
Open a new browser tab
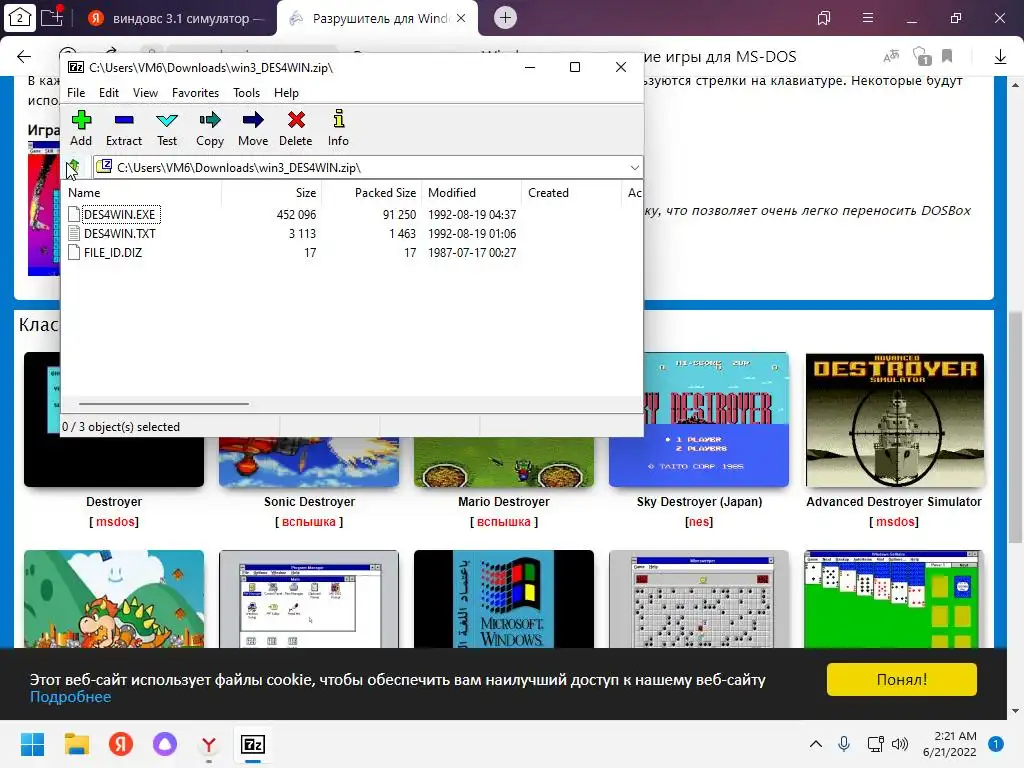click(x=505, y=18)
